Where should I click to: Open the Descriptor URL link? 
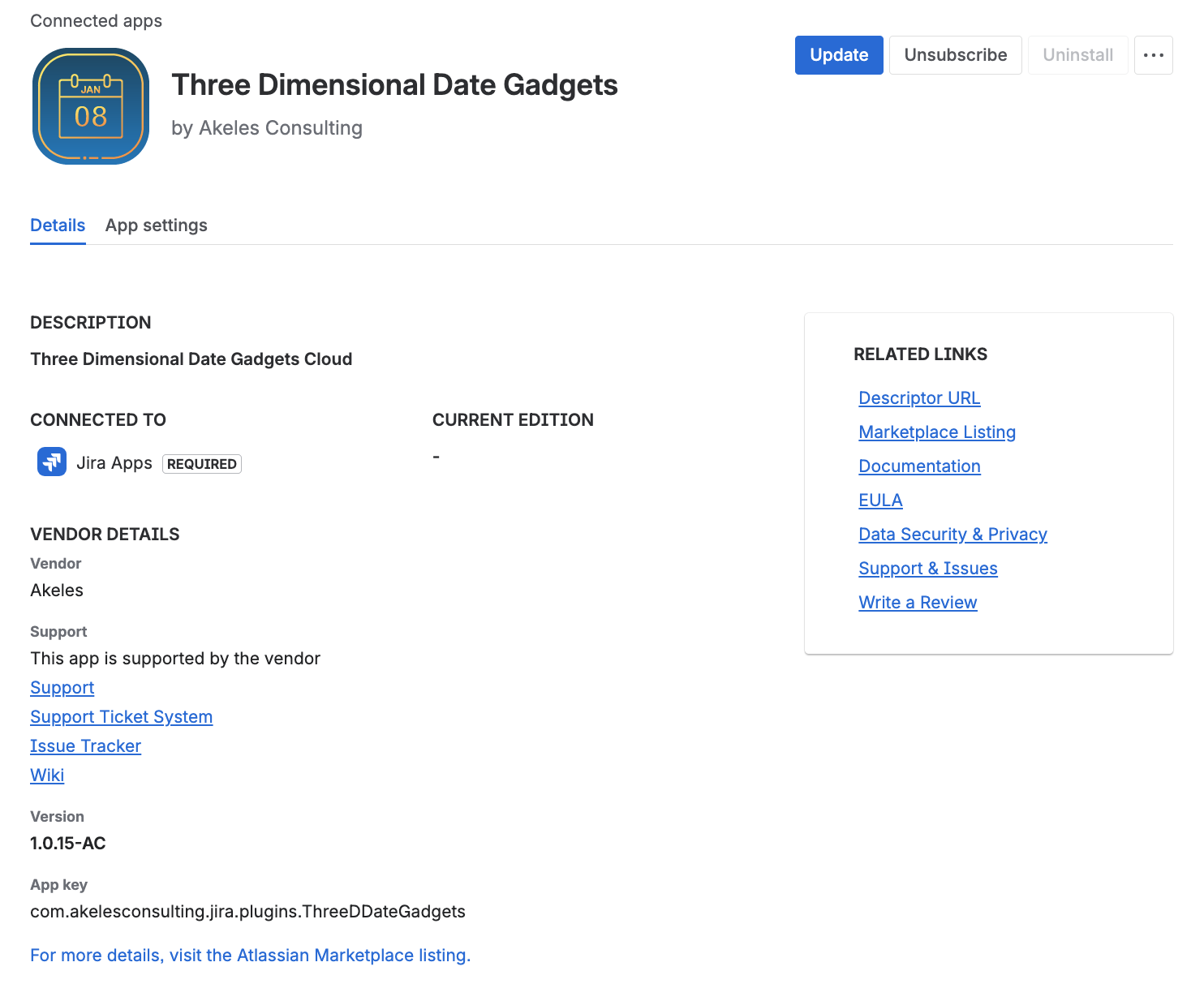(918, 397)
